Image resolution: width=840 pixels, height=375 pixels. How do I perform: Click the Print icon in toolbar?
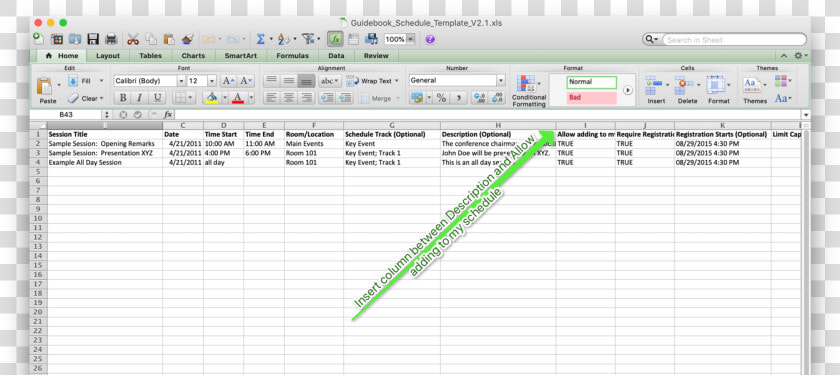point(111,39)
